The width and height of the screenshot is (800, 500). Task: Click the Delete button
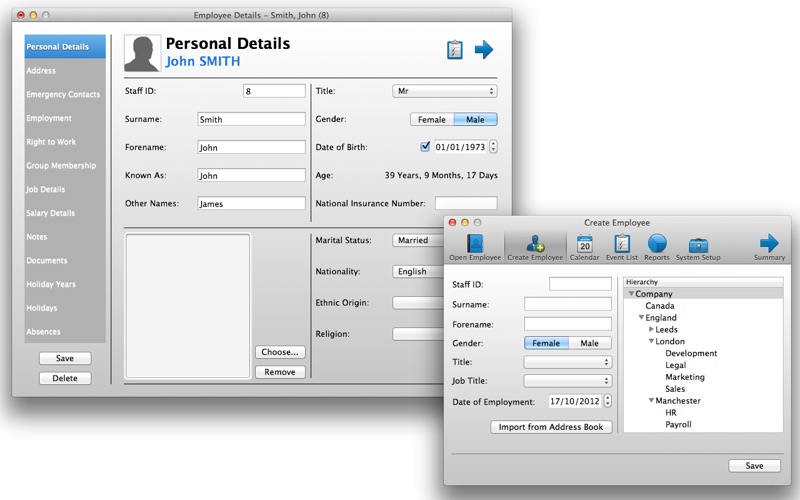pos(65,378)
